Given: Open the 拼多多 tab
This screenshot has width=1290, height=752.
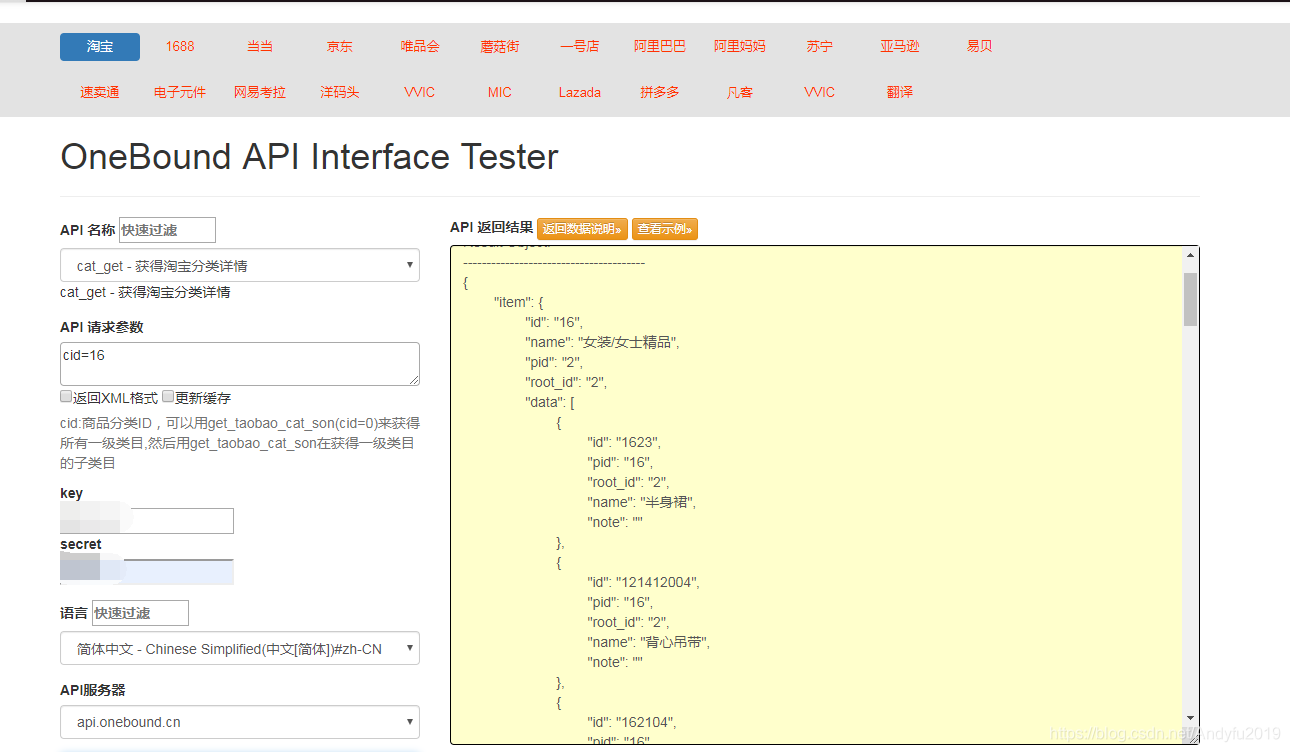Looking at the screenshot, I should click(x=660, y=93).
